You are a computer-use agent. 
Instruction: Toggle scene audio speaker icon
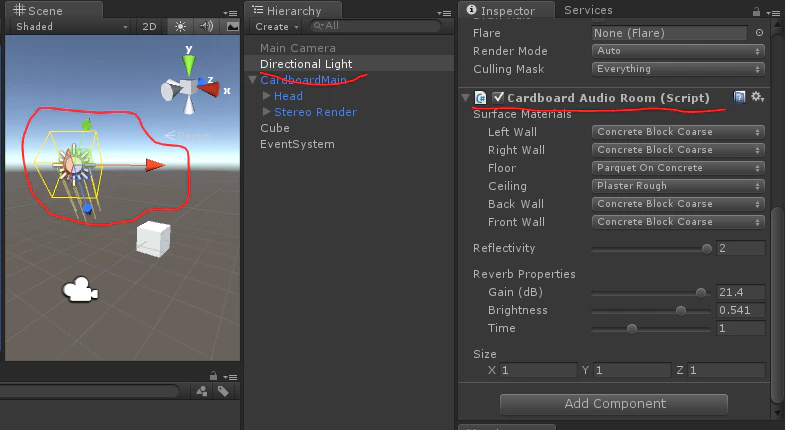point(206,27)
